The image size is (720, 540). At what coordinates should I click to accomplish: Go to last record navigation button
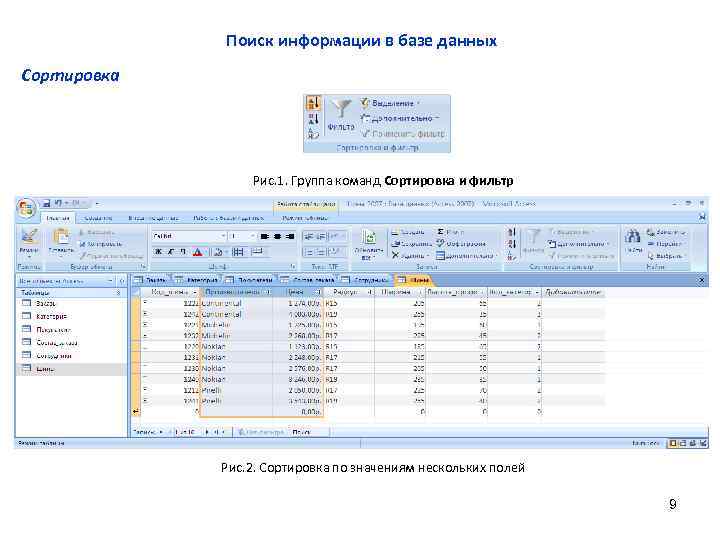click(x=216, y=432)
